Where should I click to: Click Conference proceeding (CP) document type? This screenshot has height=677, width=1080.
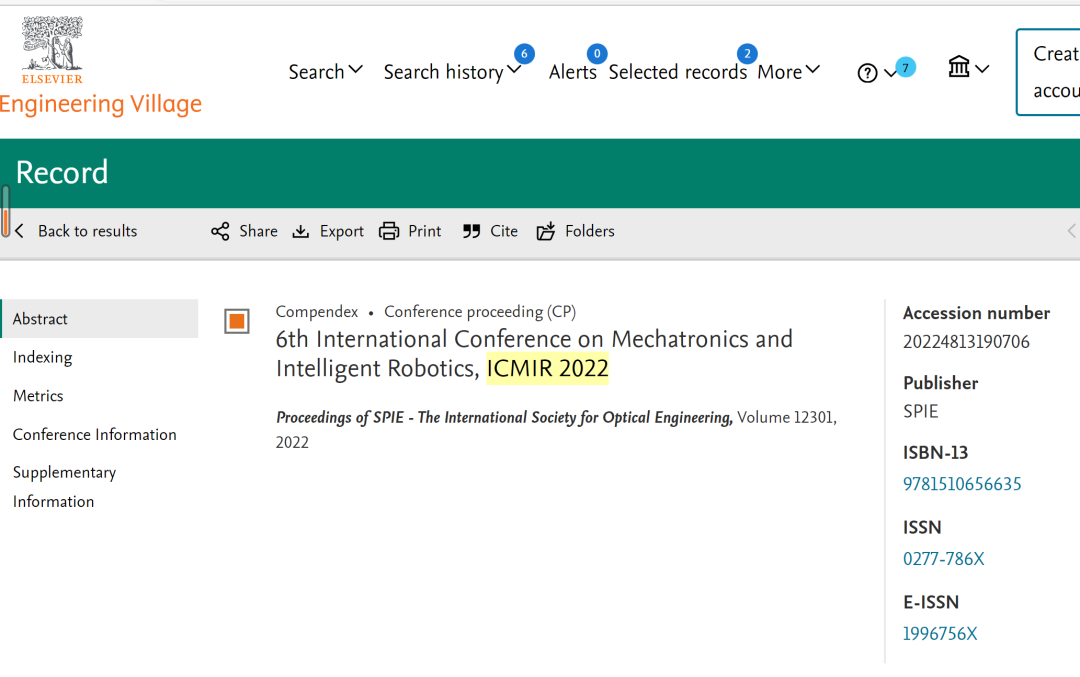click(x=480, y=312)
